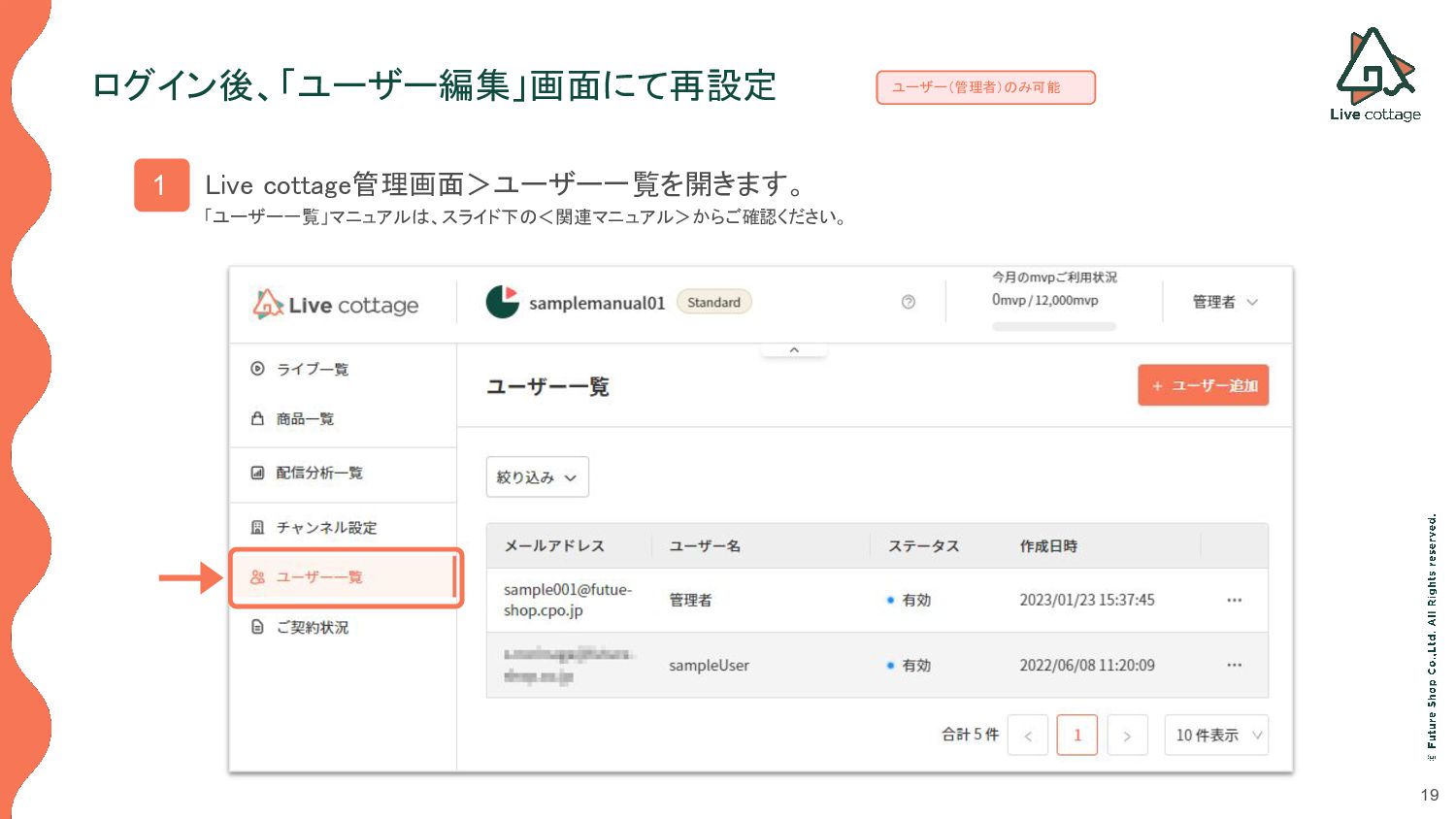1456x819 pixels.
Task: Click the samplemanual01 channel name
Action: click(597, 303)
